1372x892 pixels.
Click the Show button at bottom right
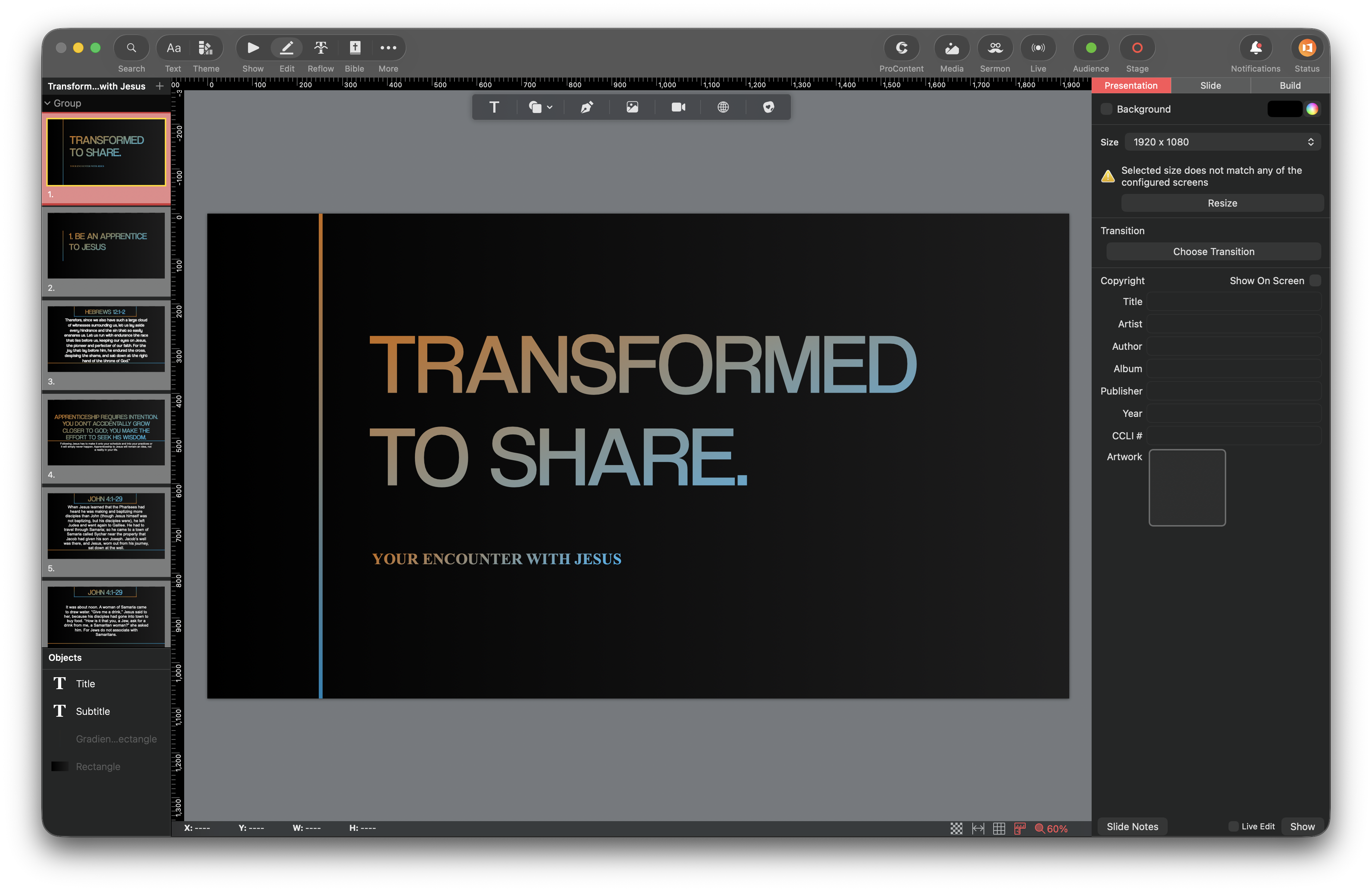tap(1302, 826)
